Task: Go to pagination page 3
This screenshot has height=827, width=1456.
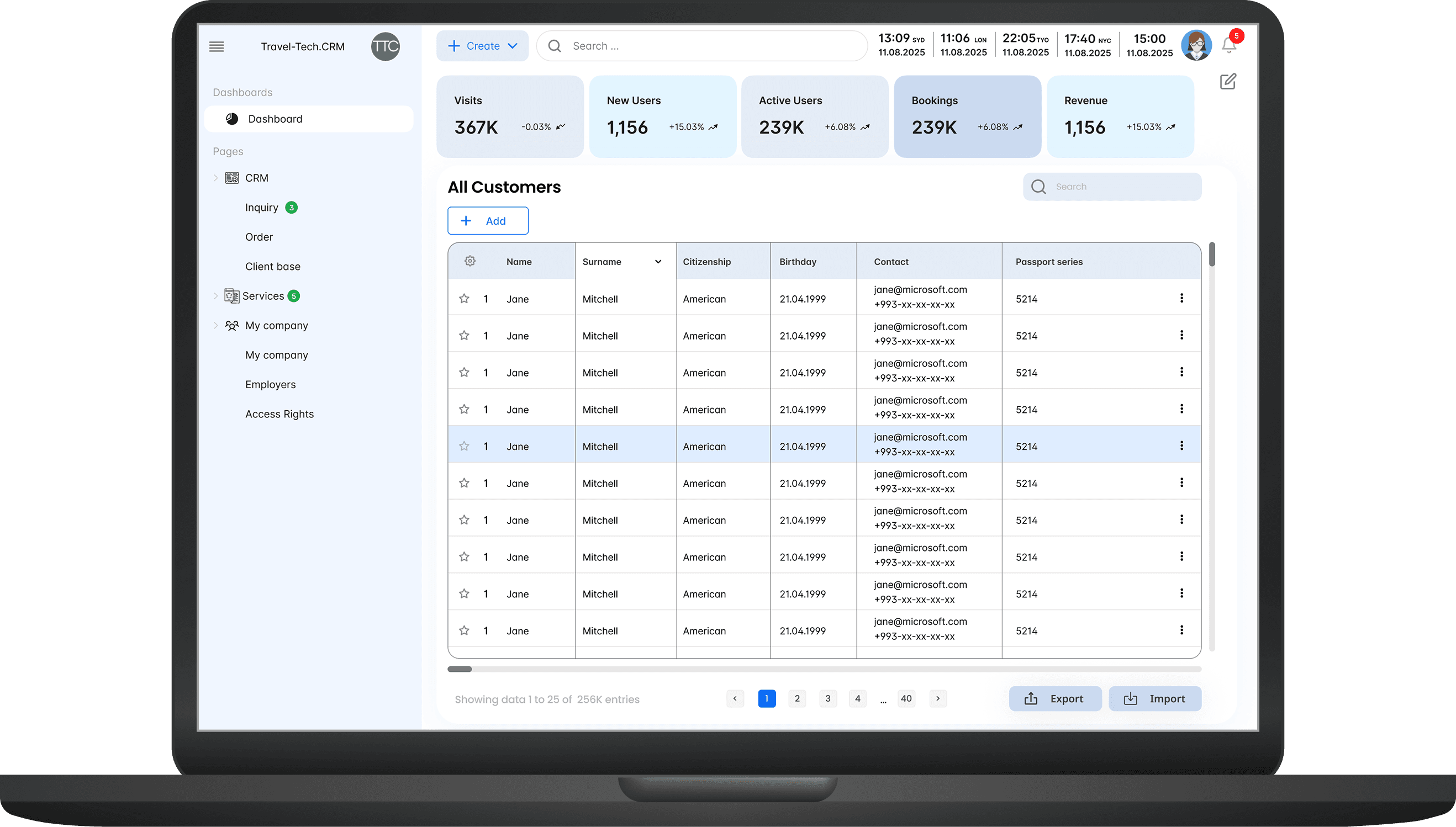Action: pyautogui.click(x=827, y=698)
